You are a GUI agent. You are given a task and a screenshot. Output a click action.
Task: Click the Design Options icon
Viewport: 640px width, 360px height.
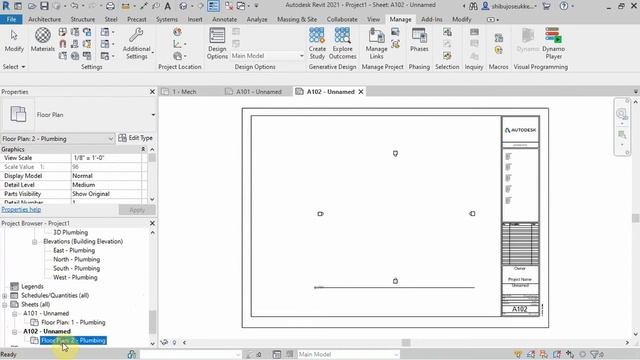pos(217,35)
